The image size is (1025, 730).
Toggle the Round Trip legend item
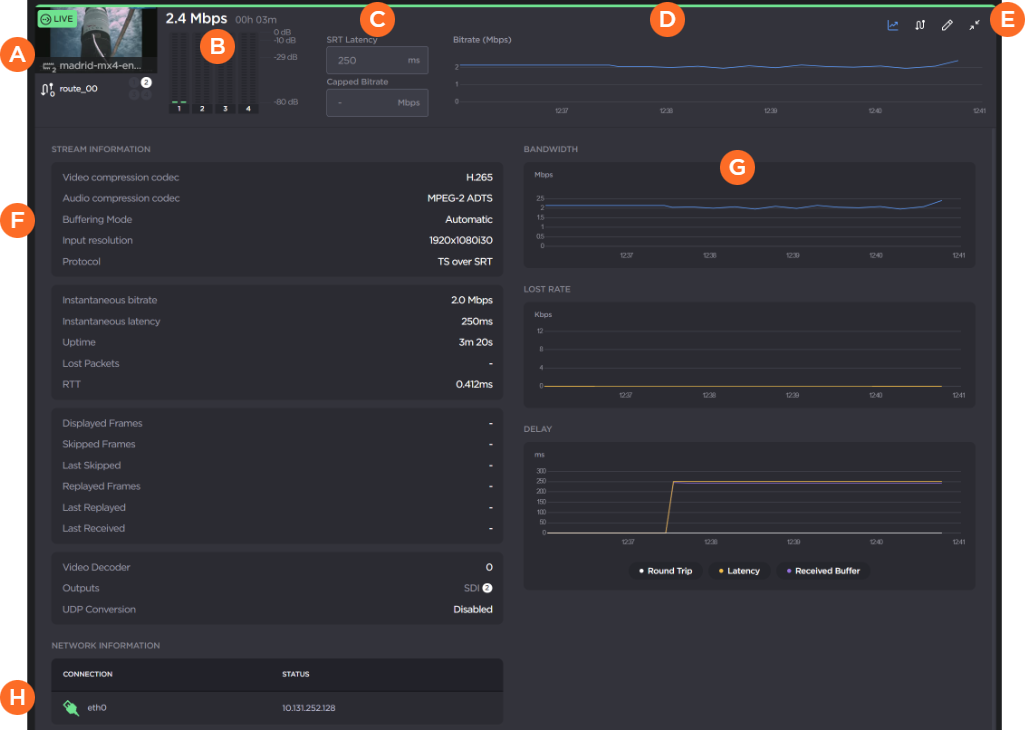coord(665,571)
